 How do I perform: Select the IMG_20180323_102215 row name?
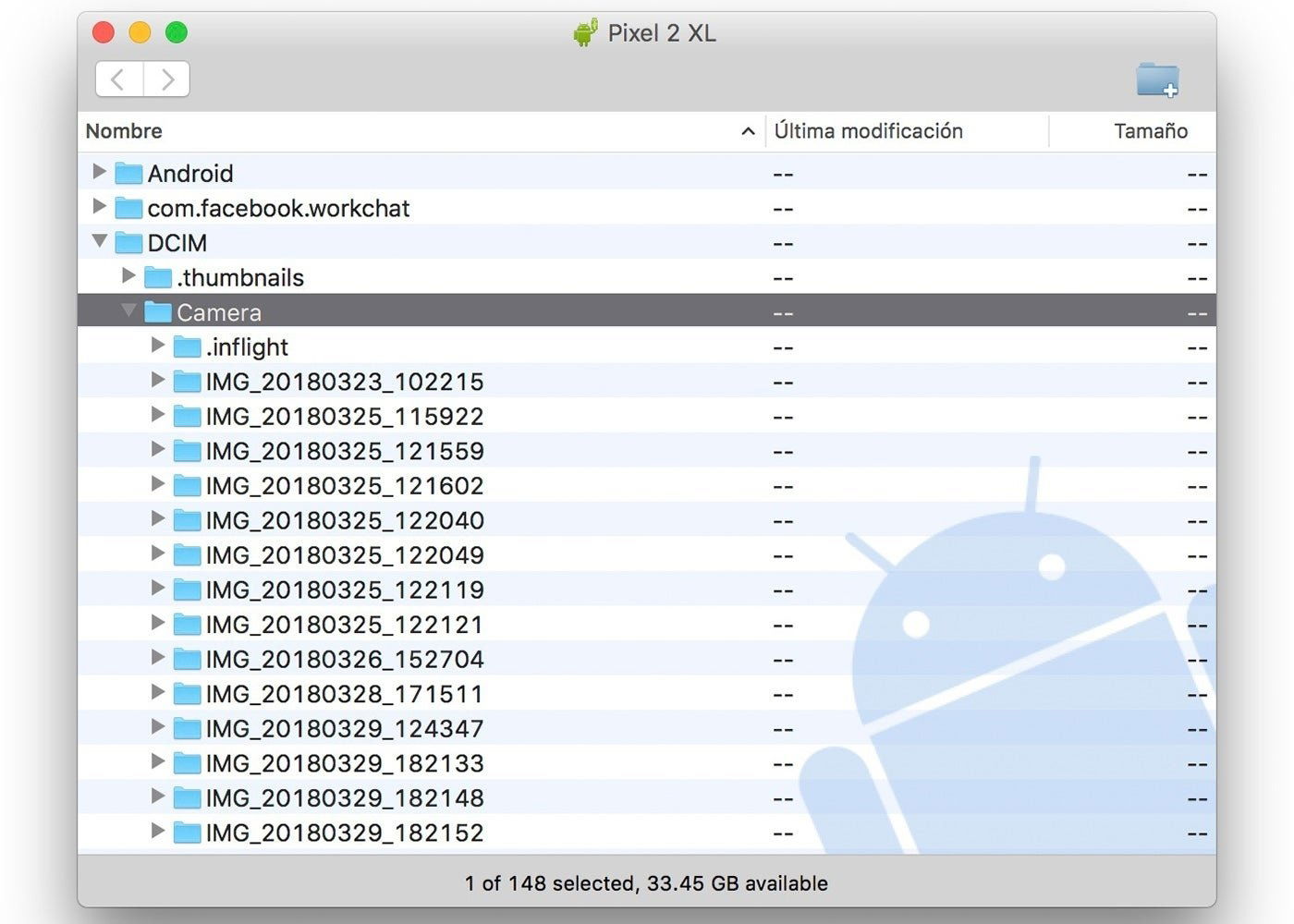click(x=345, y=382)
